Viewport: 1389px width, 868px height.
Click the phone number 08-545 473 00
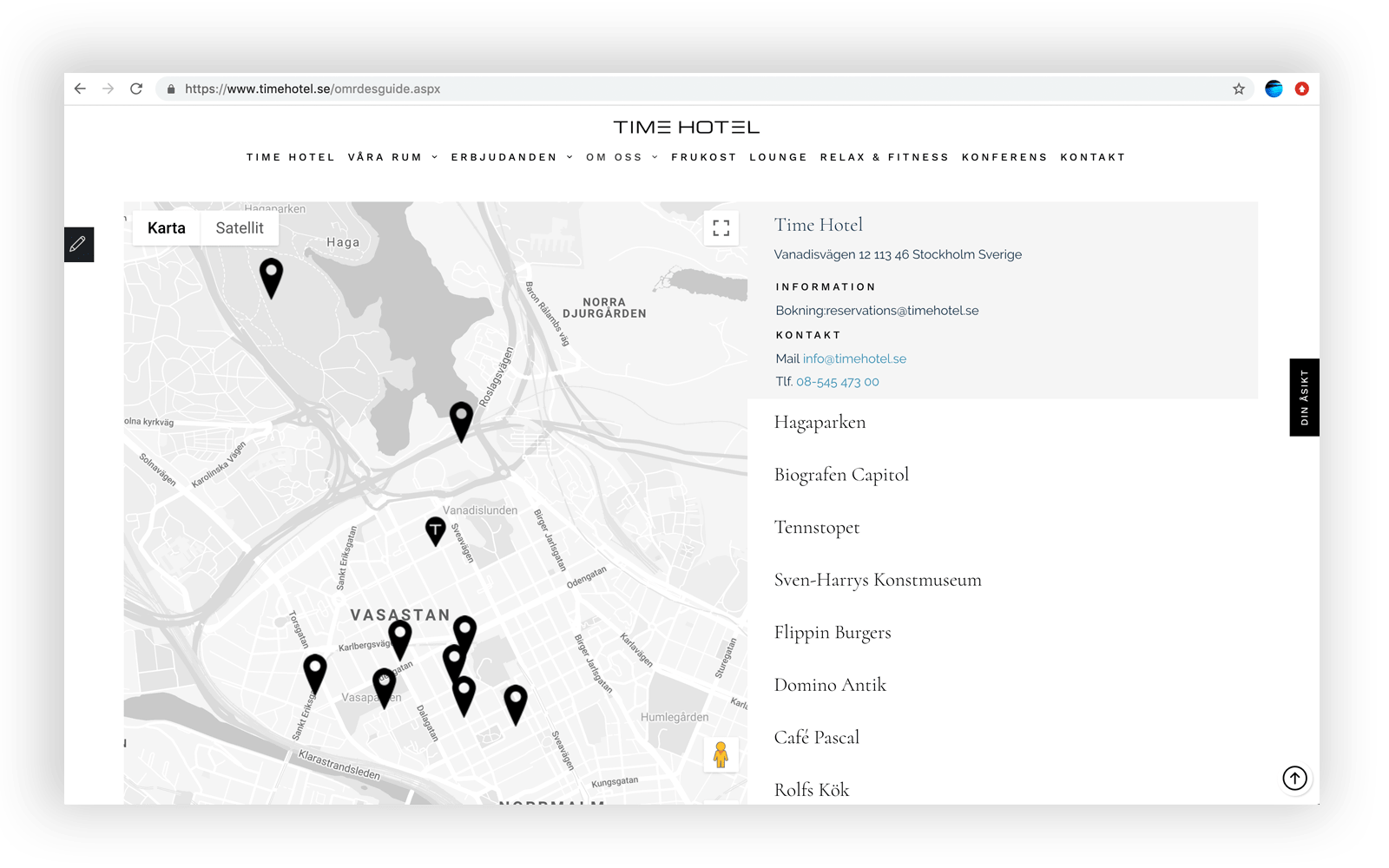(x=838, y=382)
